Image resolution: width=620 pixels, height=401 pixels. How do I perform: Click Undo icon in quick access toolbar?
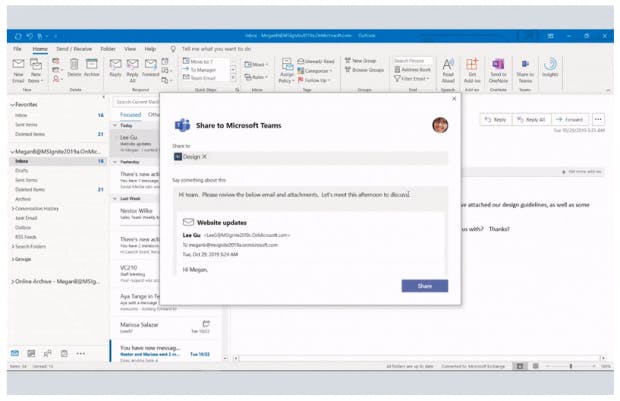29,36
